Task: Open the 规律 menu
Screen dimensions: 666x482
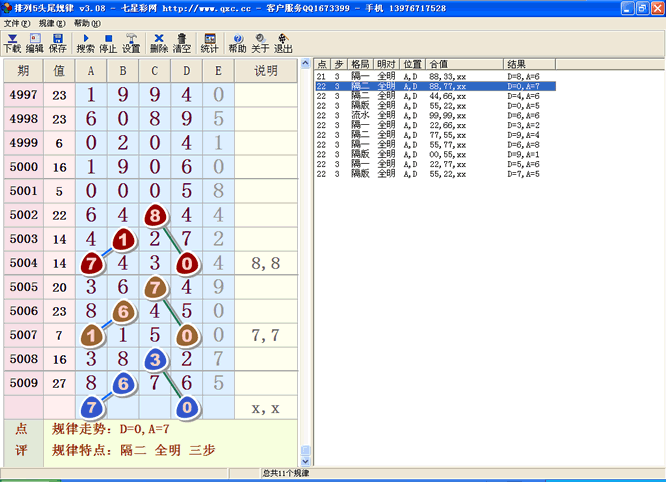Action: coord(52,23)
